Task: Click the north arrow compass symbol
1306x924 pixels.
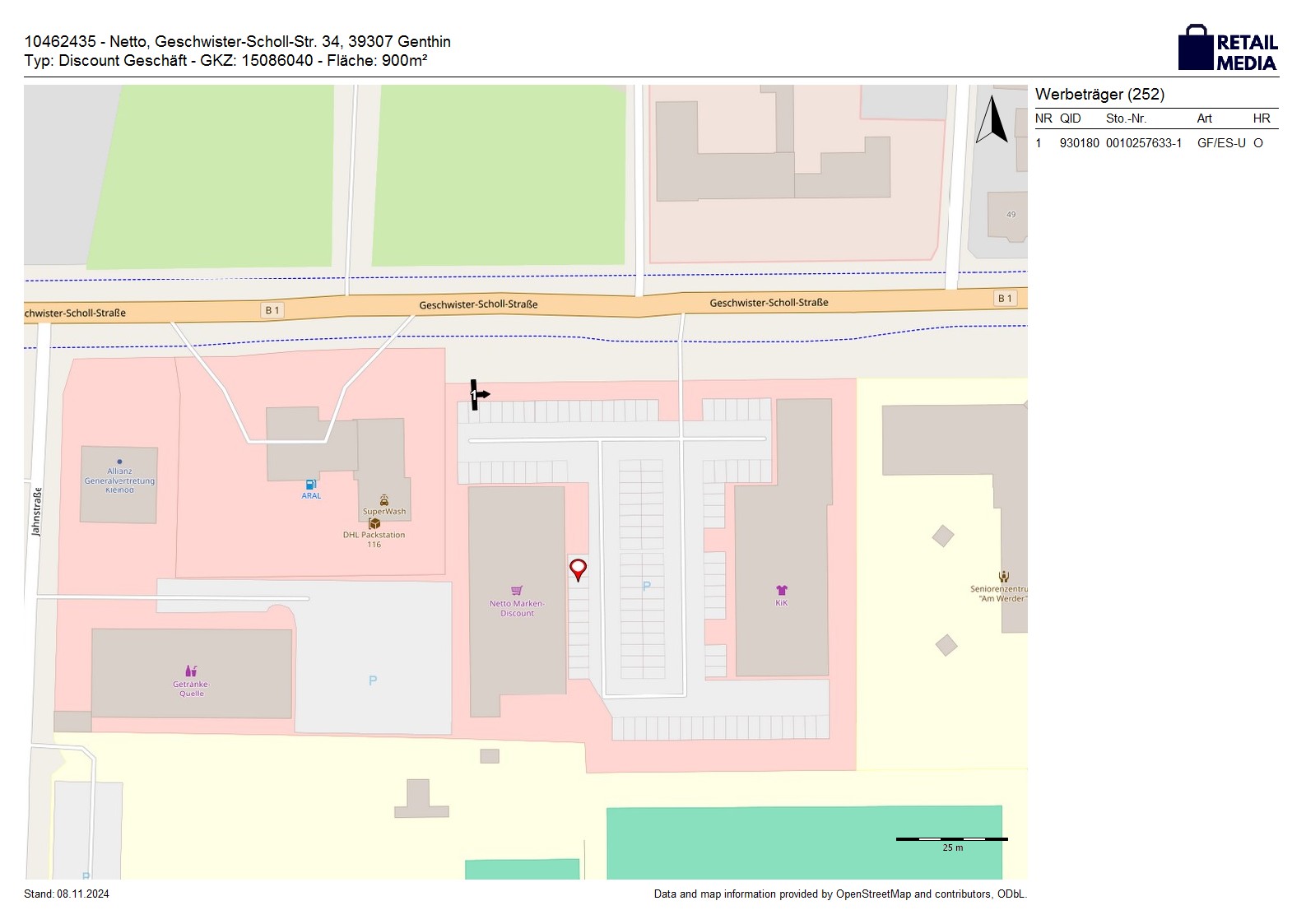Action: click(992, 120)
